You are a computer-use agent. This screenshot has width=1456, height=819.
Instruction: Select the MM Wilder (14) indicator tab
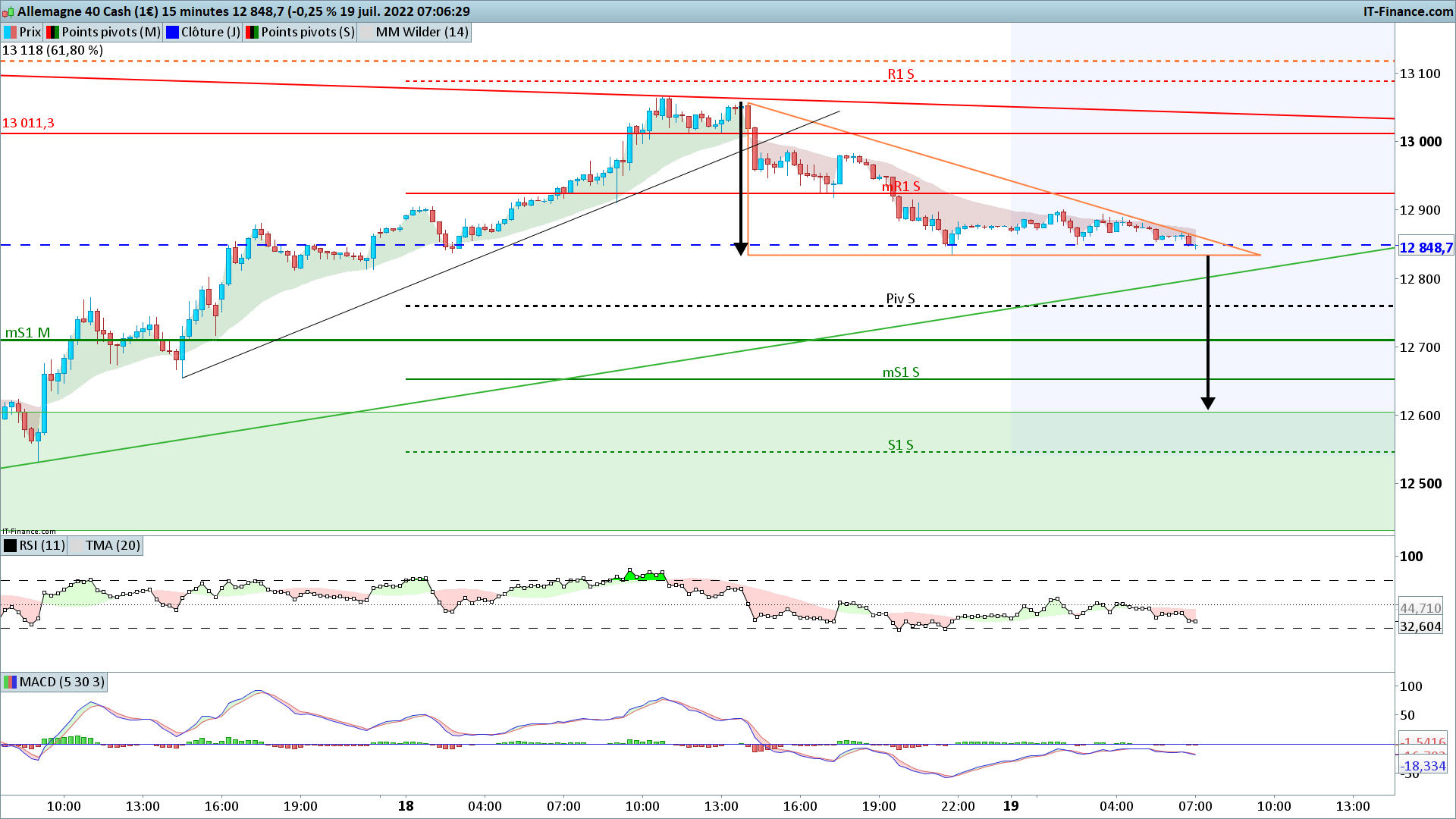(422, 32)
